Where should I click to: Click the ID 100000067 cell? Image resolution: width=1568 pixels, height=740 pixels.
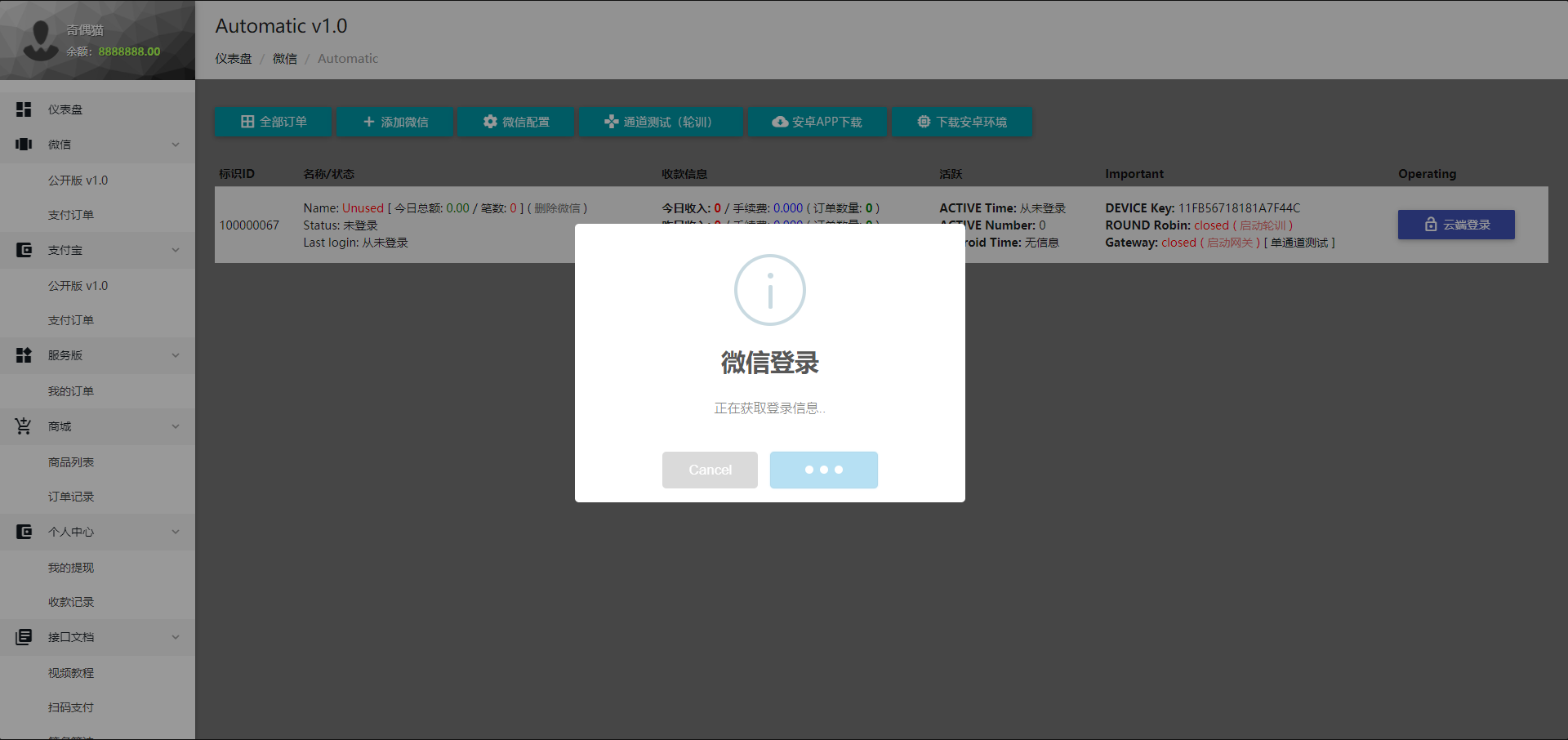point(249,225)
